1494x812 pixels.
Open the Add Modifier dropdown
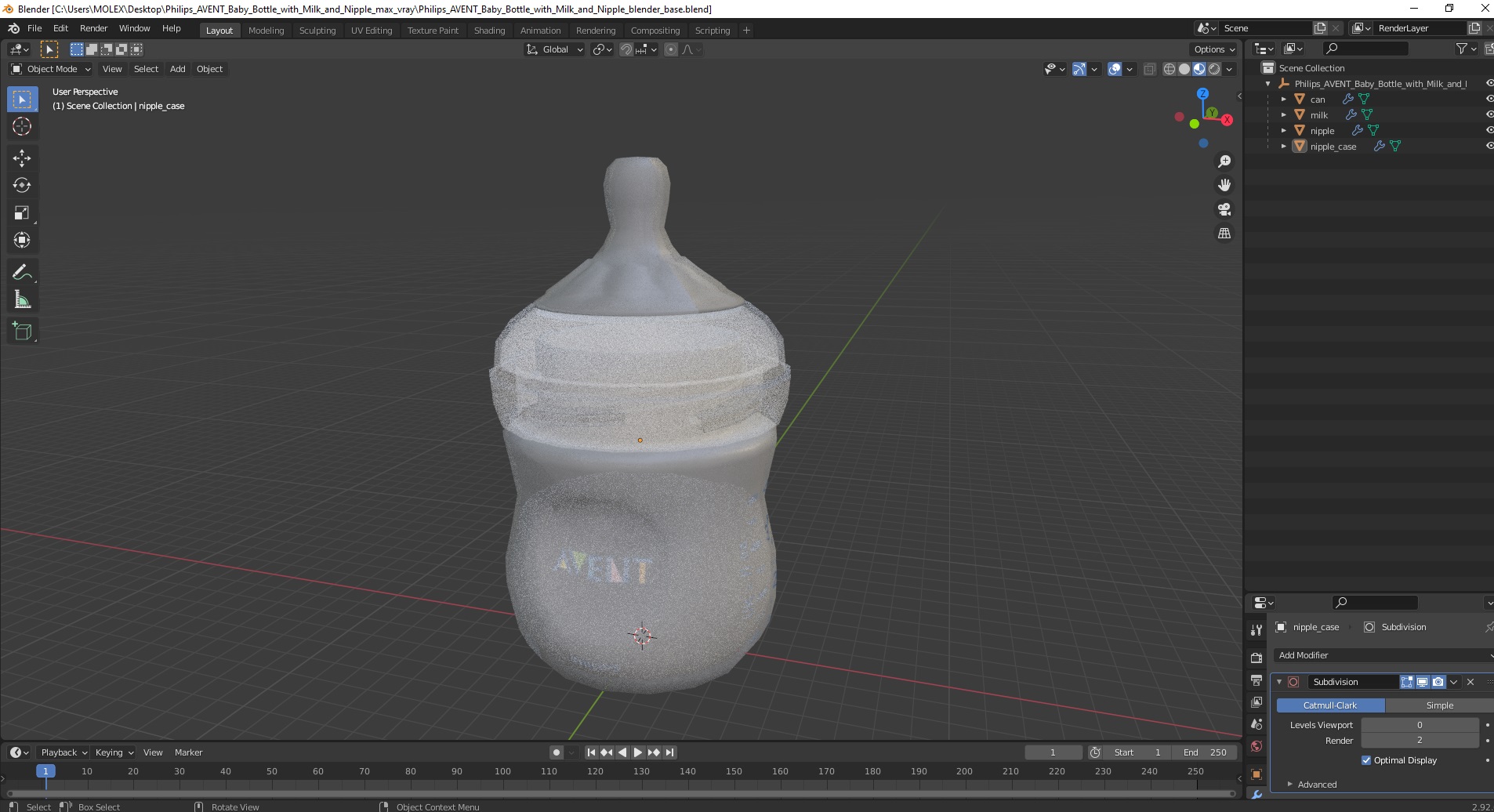point(1383,655)
